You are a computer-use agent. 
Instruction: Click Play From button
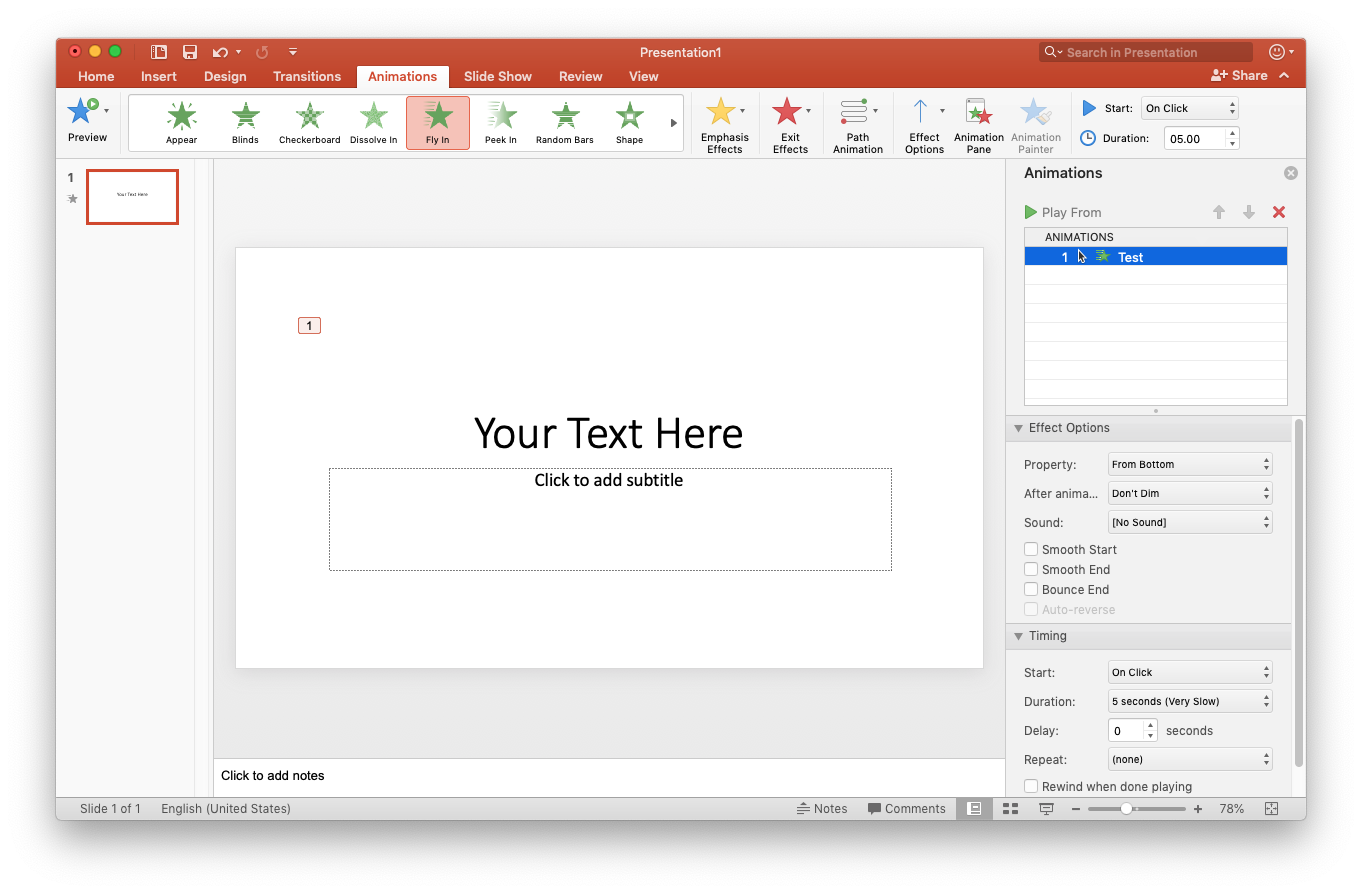point(1062,212)
